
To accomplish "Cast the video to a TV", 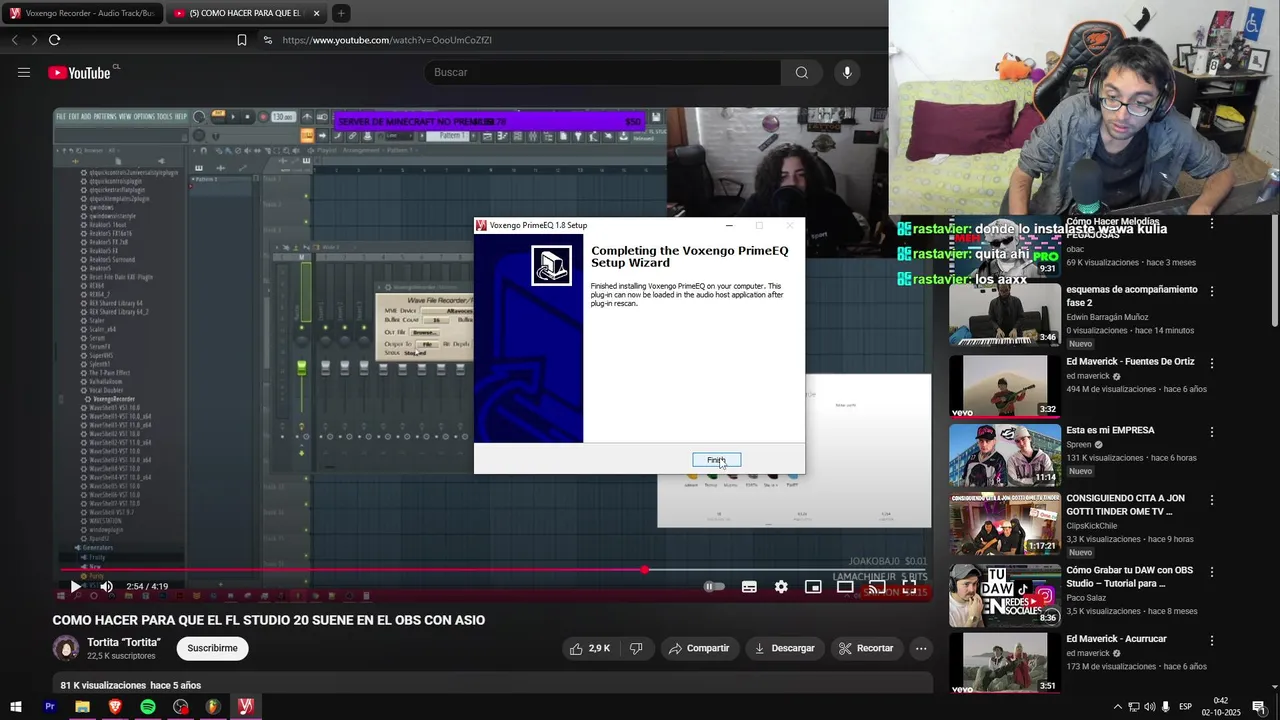I will click(877, 587).
